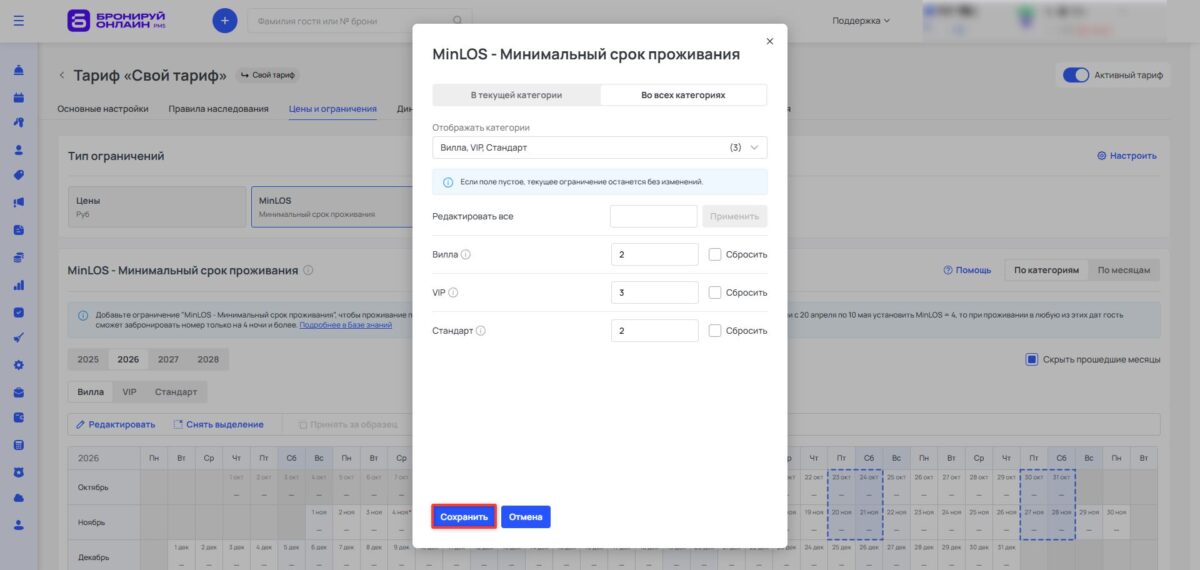The width and height of the screenshot is (1200, 570).
Task: Click the Стандарт value field
Action: point(655,330)
